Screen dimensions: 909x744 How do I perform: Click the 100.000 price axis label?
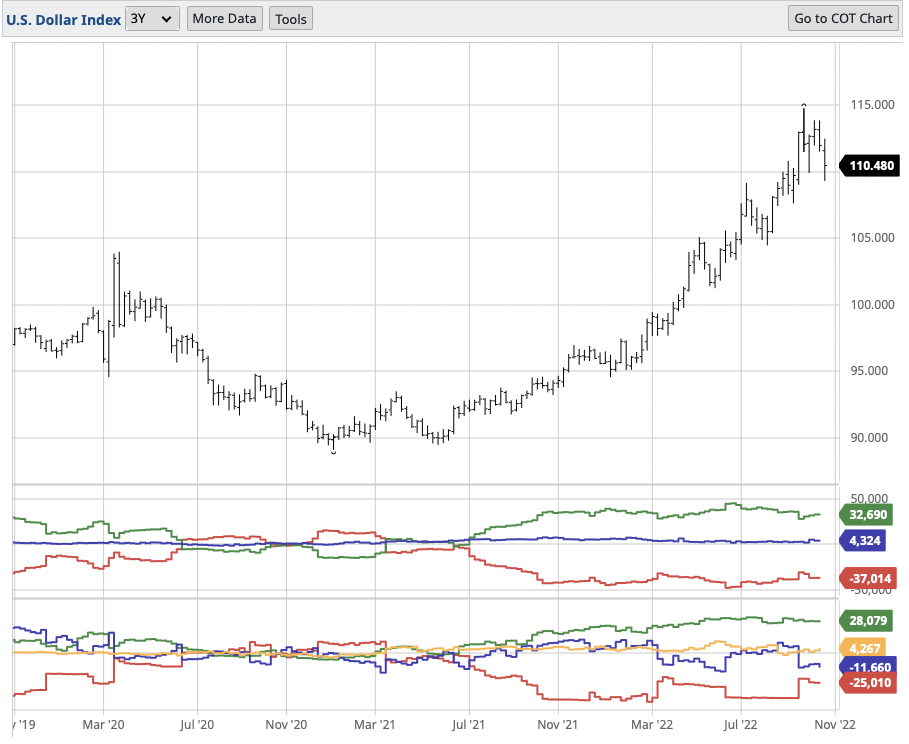click(x=872, y=304)
